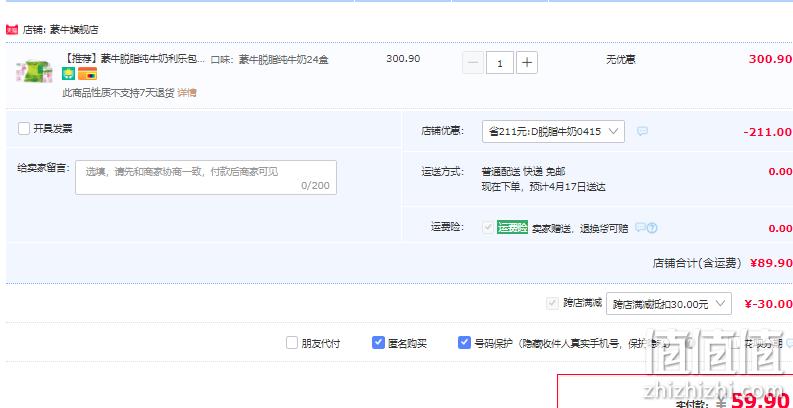
Task: Click the chat bubble icon in 运费险 row
Action: [x=640, y=228]
